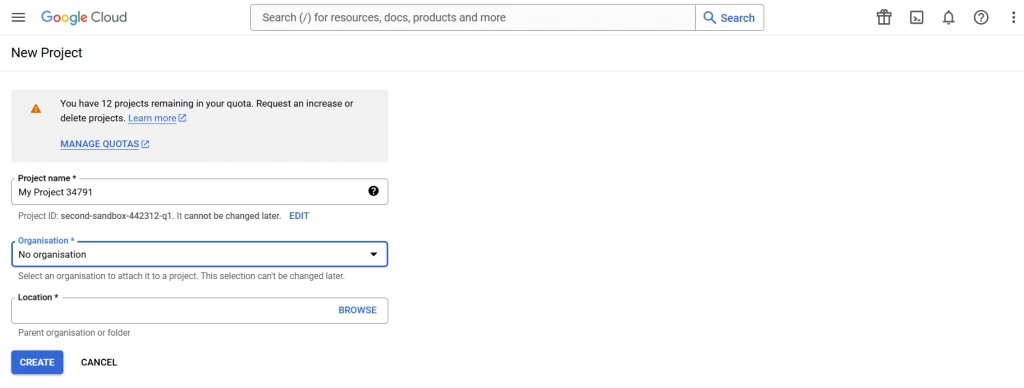1024x388 pixels.
Task: Click the Project name help icon
Action: tap(374, 191)
